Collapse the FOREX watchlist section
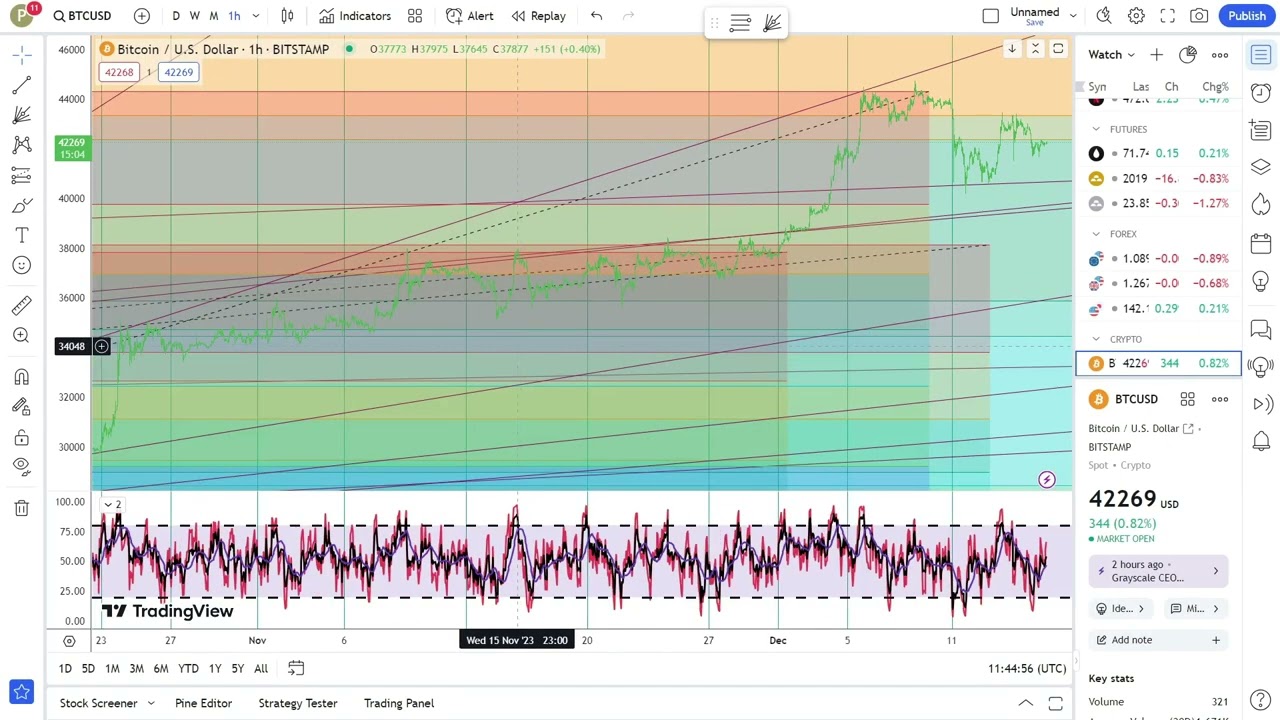1280x720 pixels. click(1096, 234)
